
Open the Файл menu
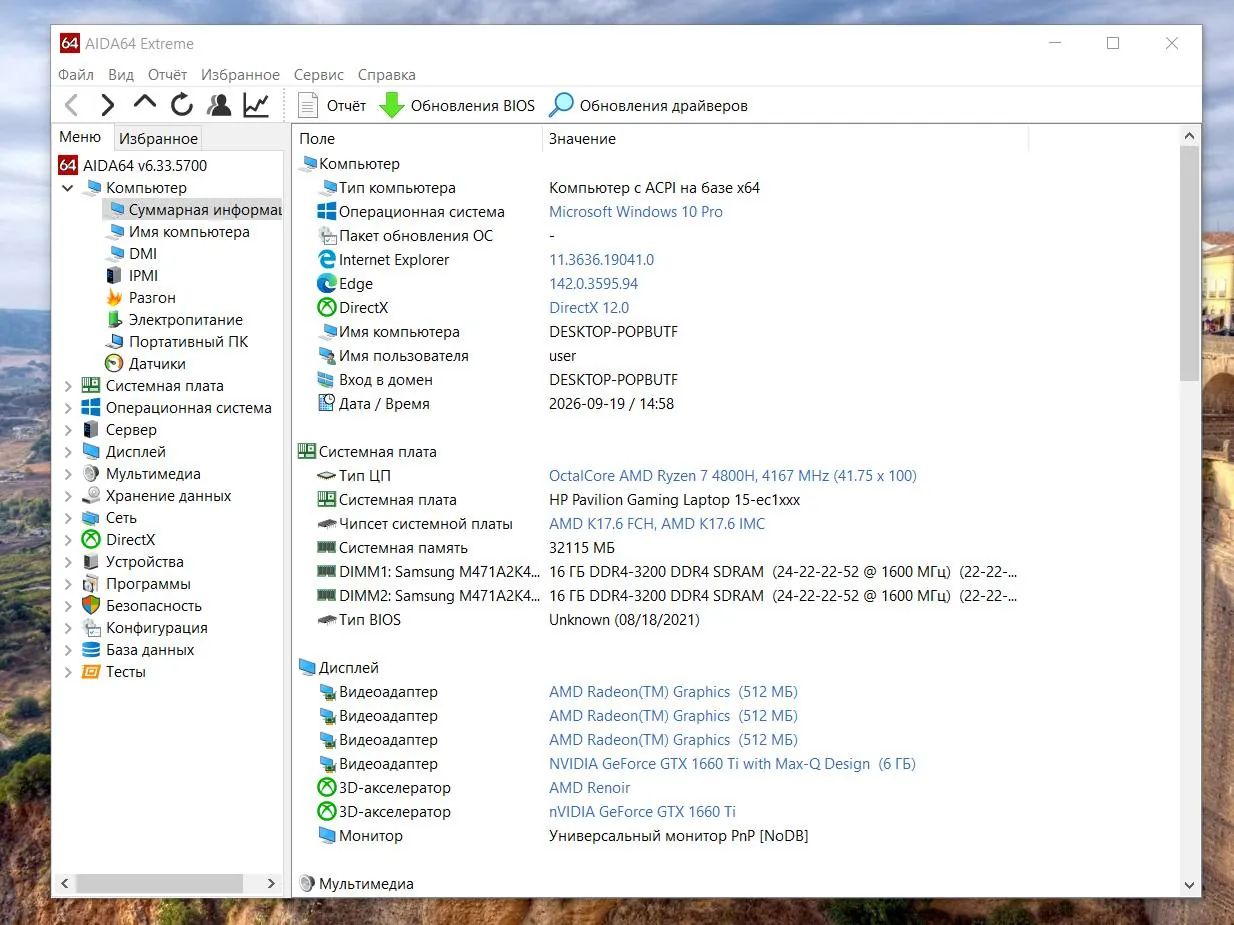click(x=76, y=75)
